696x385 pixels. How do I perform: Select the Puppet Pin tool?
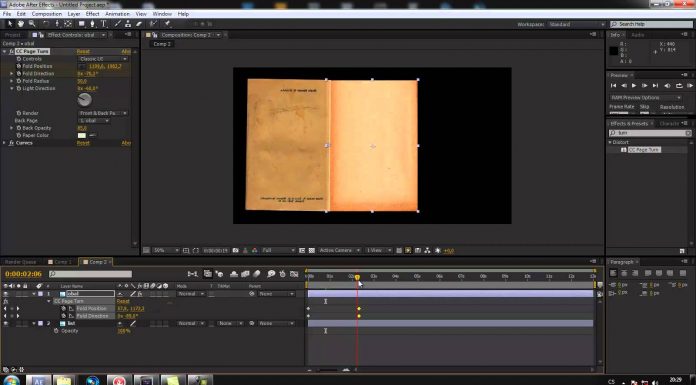pos(167,24)
